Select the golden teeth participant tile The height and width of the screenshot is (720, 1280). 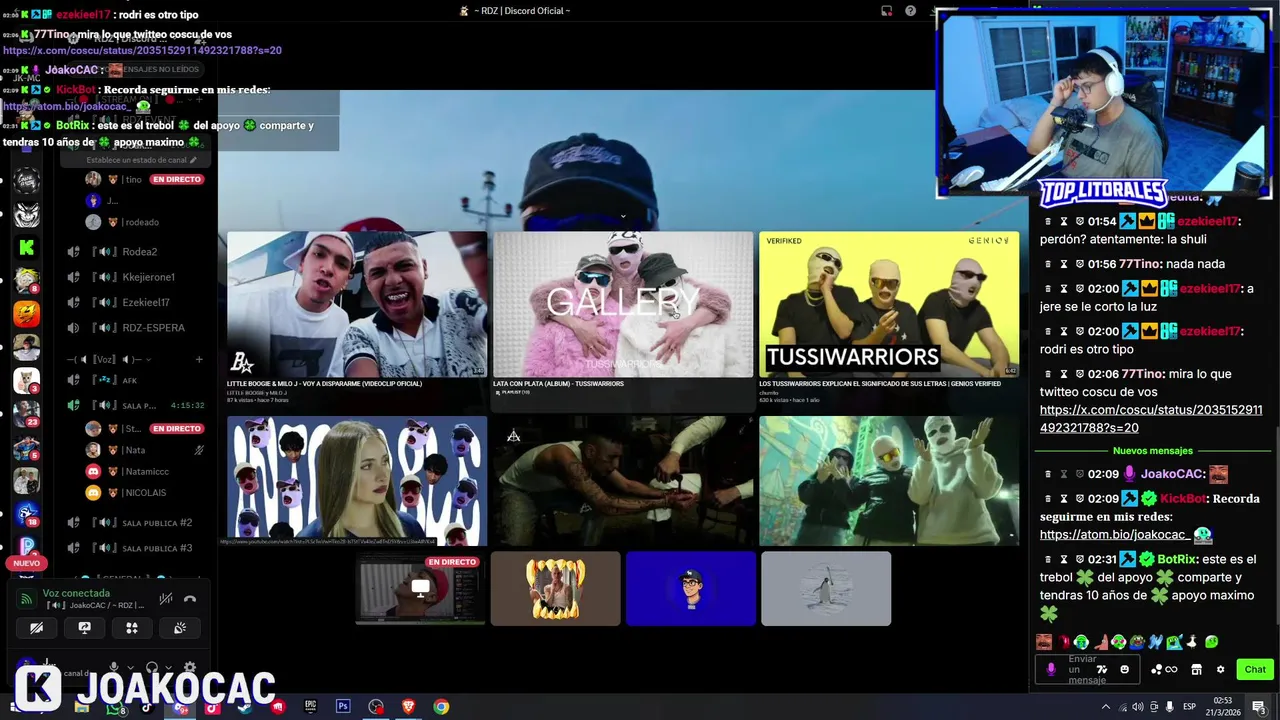coord(556,588)
